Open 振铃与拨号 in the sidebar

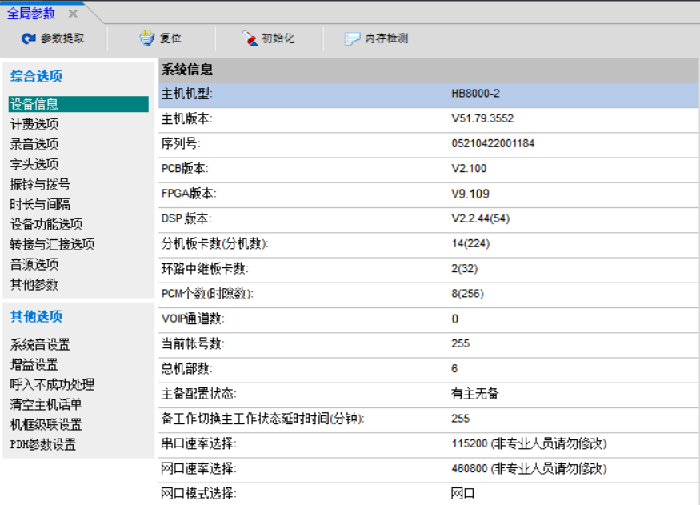(x=40, y=184)
